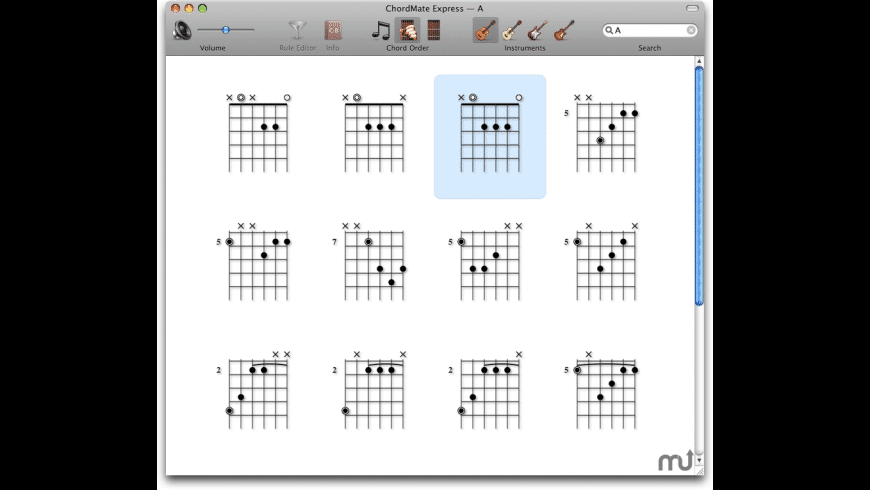
Task: Select the fret 2 barre chord with two dots
Action: [x=254, y=390]
